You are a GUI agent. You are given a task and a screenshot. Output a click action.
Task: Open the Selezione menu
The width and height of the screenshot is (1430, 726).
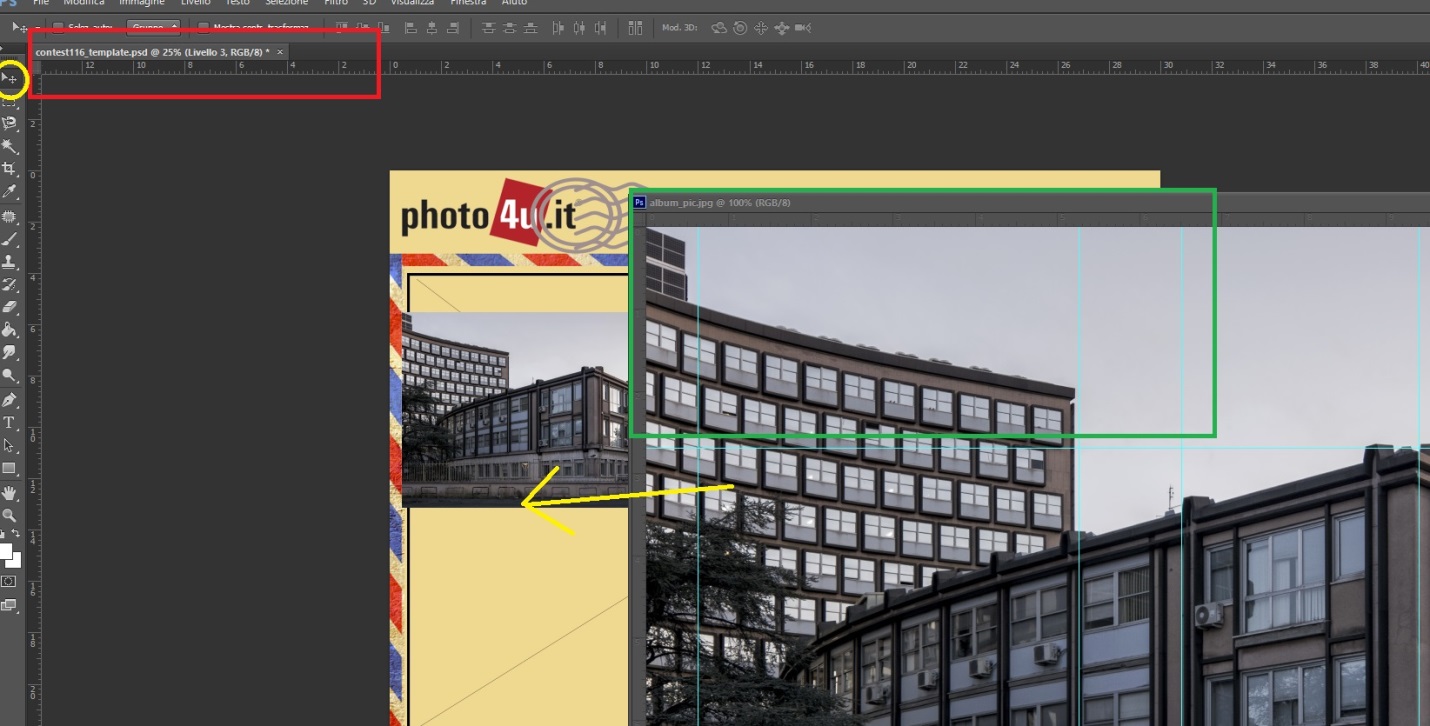287,3
